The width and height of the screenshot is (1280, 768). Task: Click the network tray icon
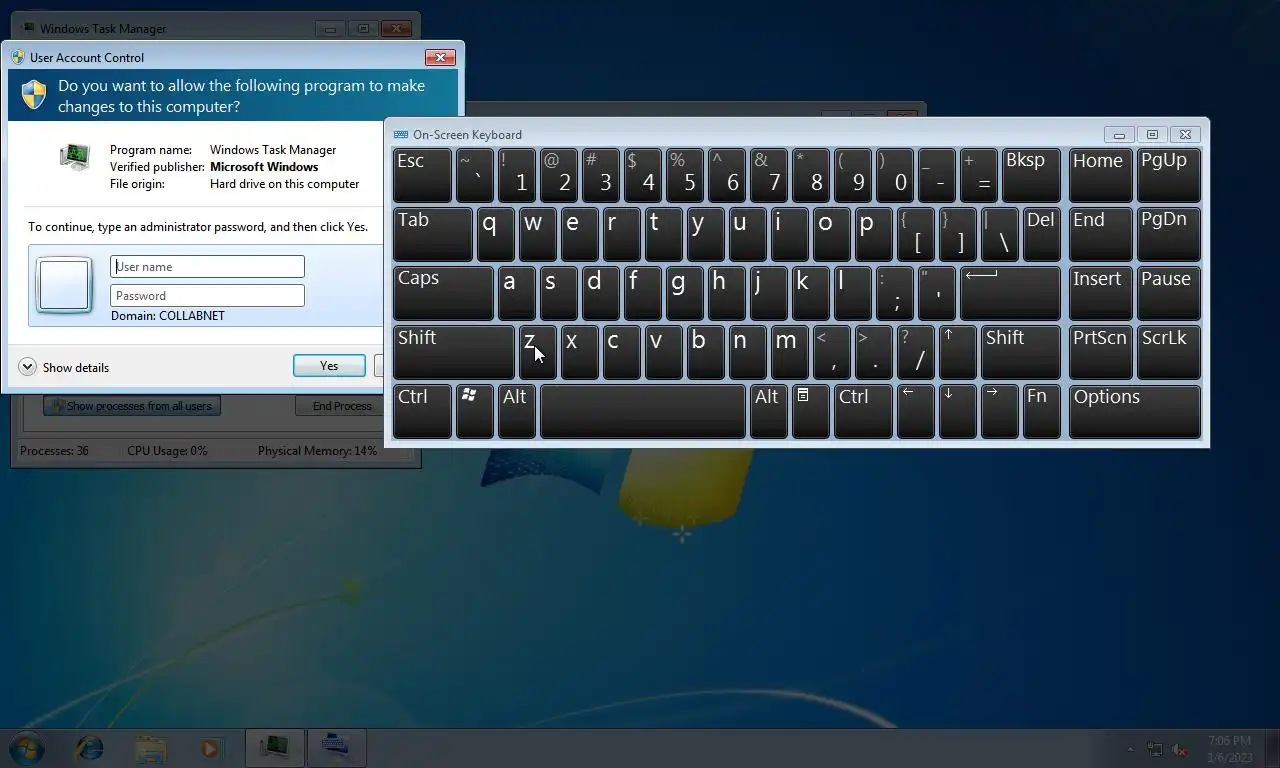[1155, 749]
